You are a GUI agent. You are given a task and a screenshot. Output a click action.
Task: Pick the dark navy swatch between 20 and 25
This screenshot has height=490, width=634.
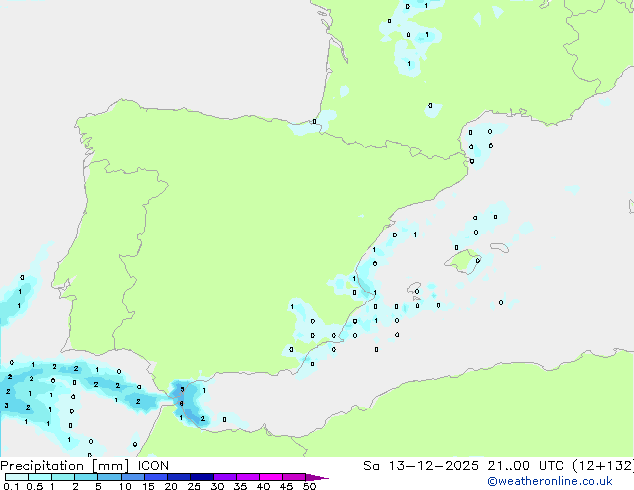tap(179, 477)
